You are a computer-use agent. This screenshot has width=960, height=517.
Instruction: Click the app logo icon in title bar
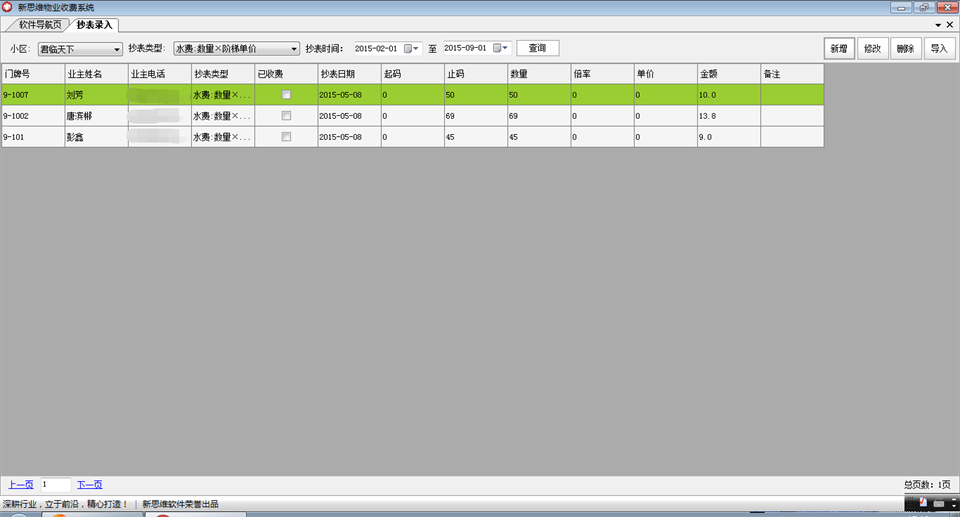tap(7, 7)
